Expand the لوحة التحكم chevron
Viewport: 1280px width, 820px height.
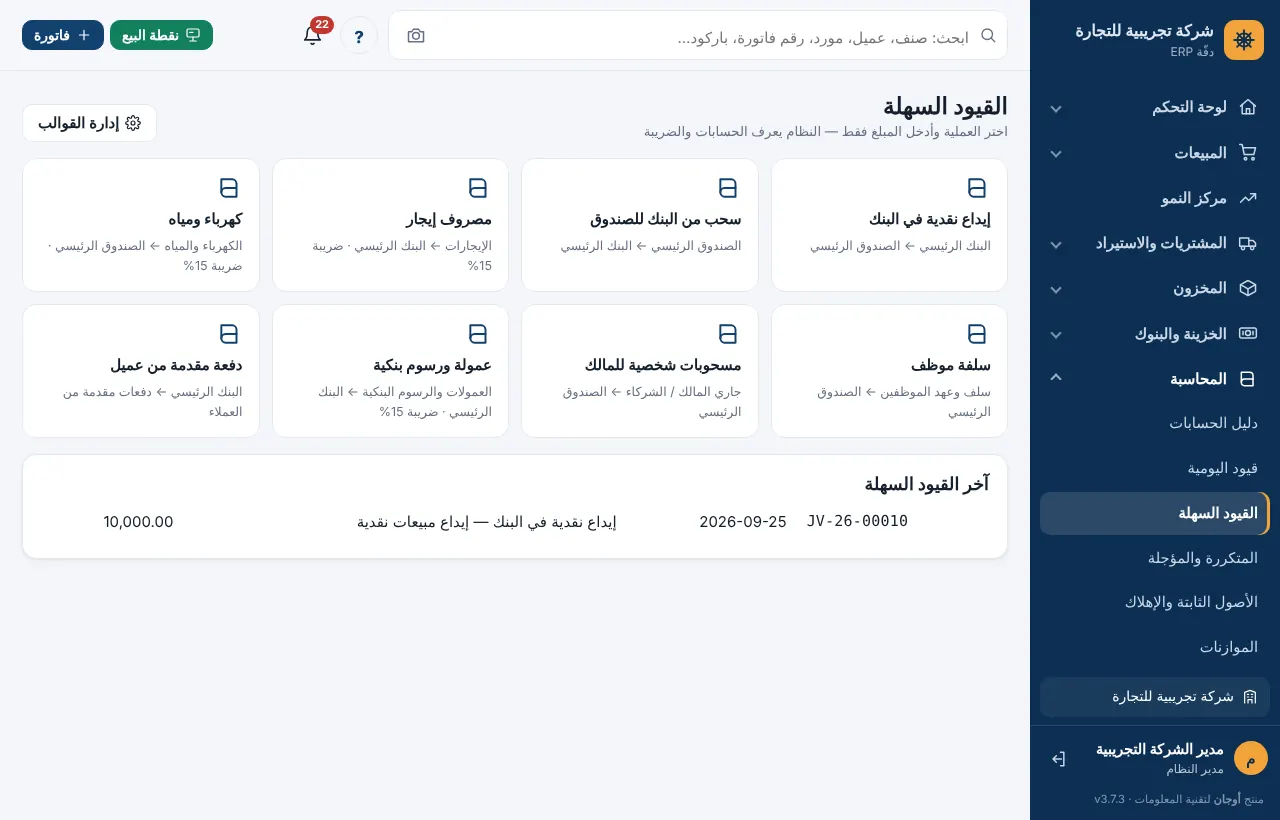[x=1056, y=108]
